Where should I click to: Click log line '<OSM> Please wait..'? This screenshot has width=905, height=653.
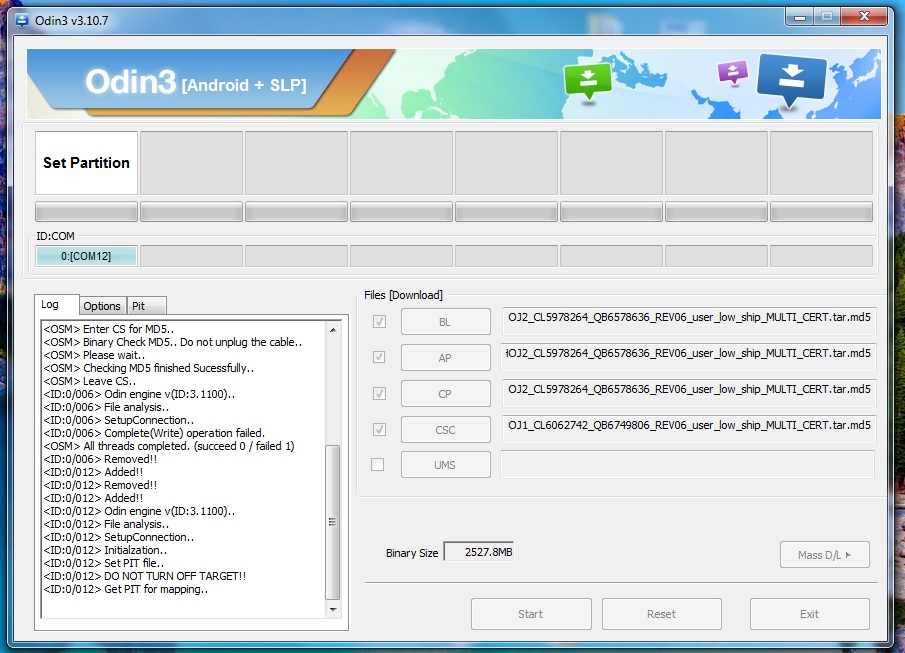coord(95,355)
